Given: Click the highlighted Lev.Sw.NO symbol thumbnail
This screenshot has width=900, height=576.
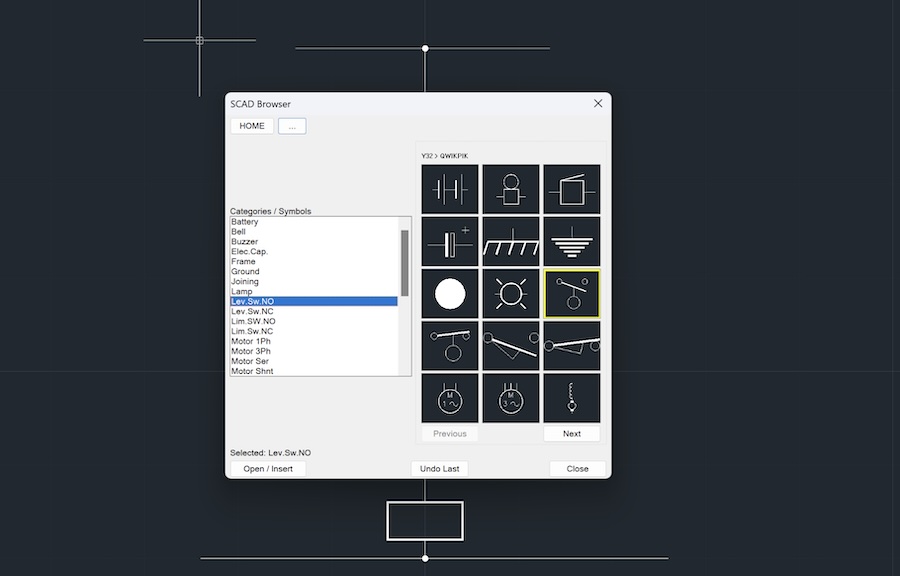Looking at the screenshot, I should pos(572,294).
